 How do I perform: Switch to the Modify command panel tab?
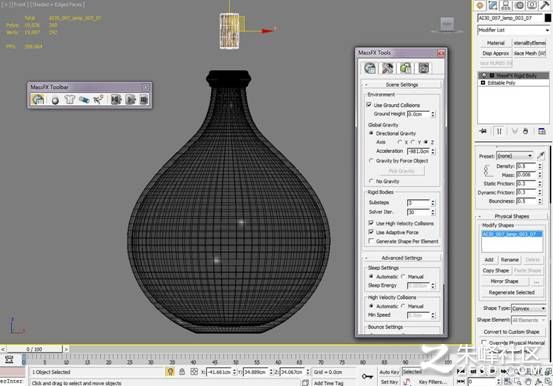(493, 5)
